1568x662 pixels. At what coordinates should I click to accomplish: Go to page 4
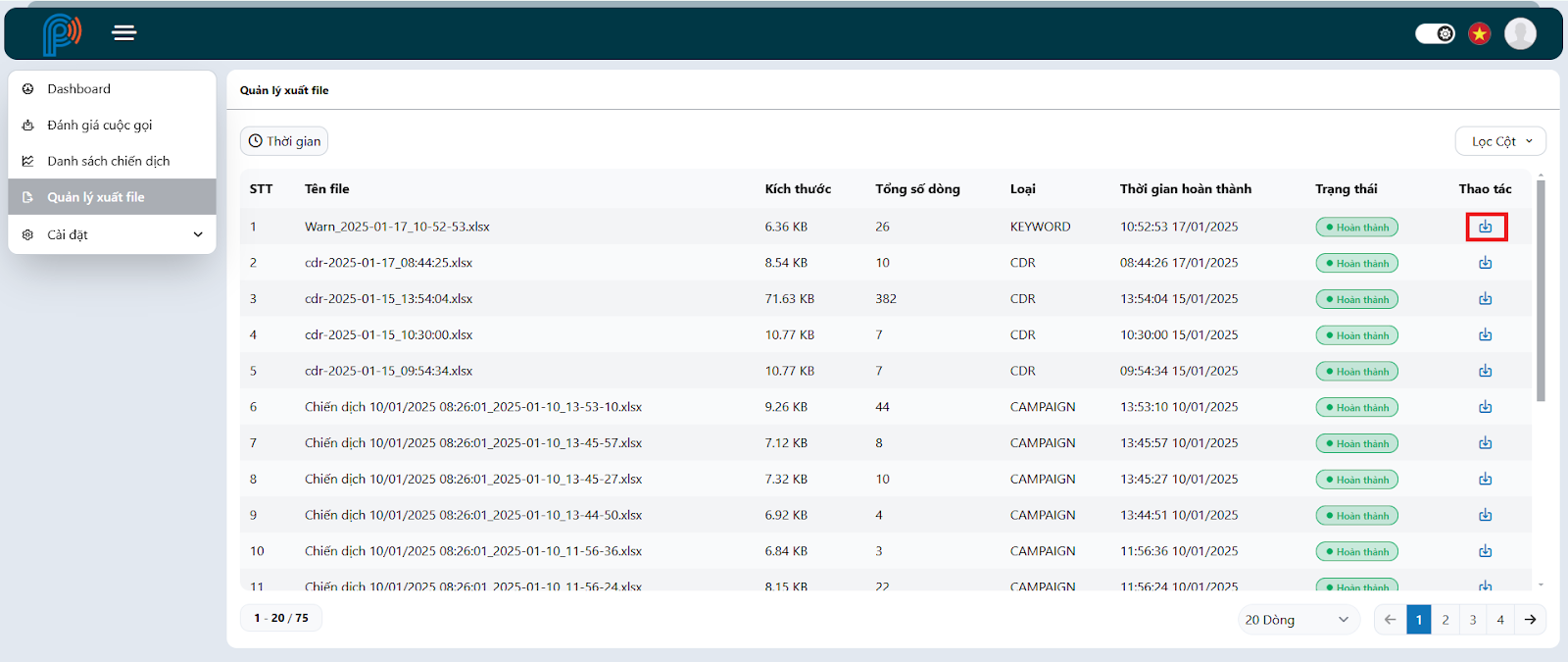[x=1500, y=620]
